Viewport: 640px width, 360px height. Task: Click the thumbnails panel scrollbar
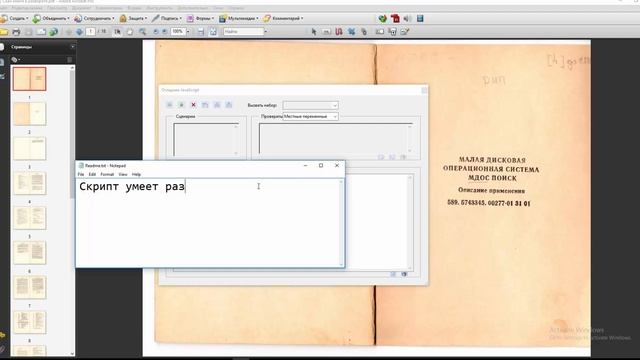pyautogui.click(x=72, y=210)
